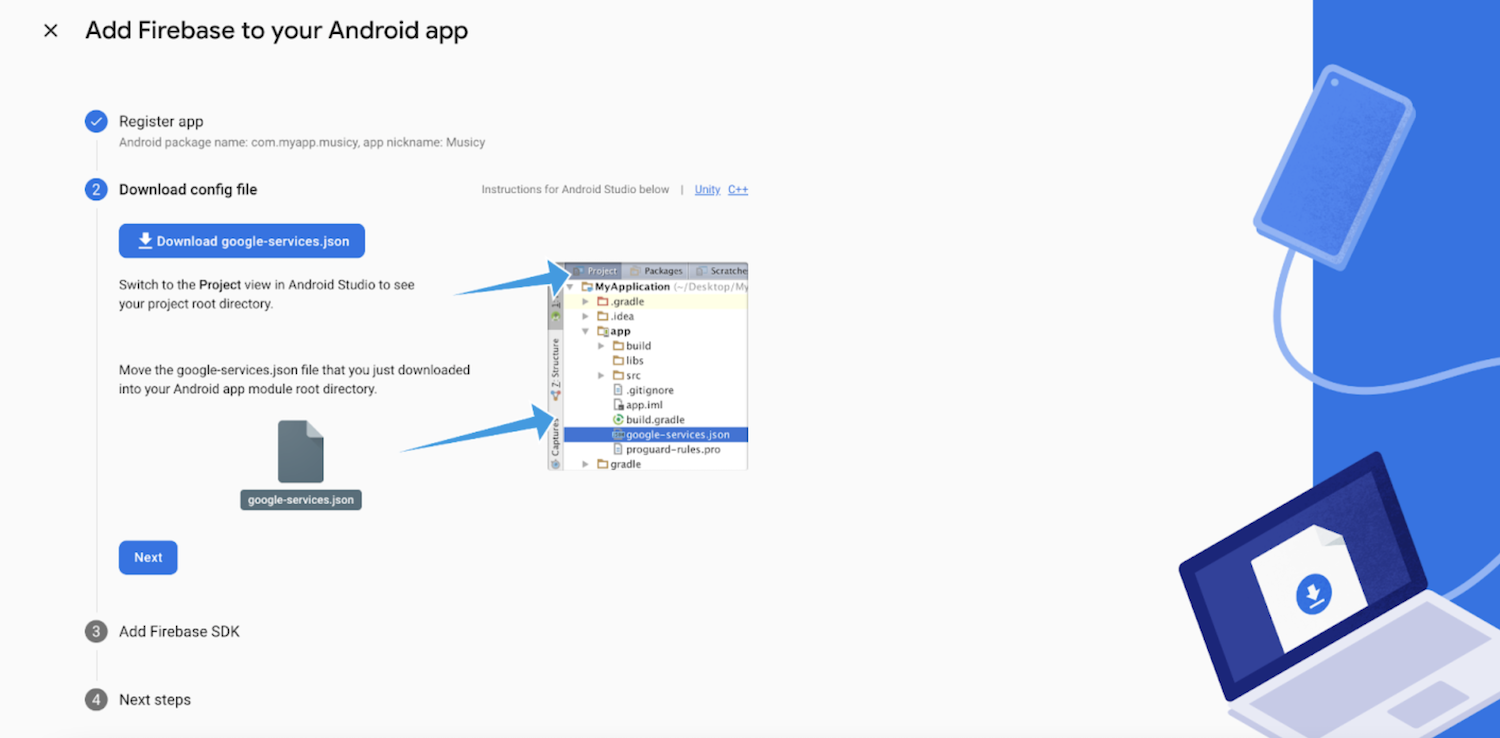Select the Android package name summary text

click(302, 143)
